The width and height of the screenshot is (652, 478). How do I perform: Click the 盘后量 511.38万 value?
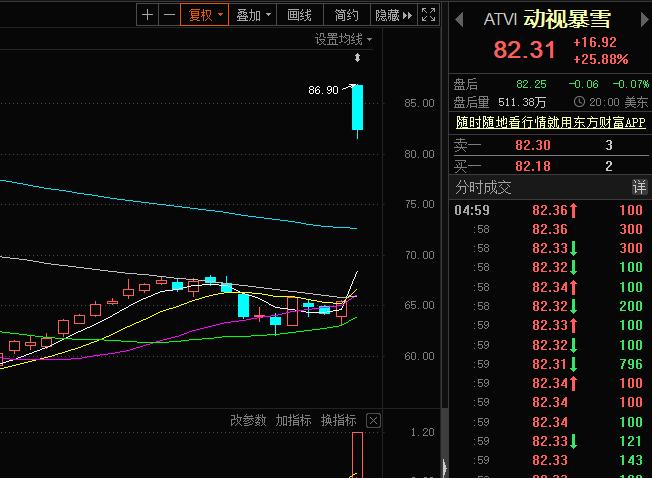[x=522, y=102]
